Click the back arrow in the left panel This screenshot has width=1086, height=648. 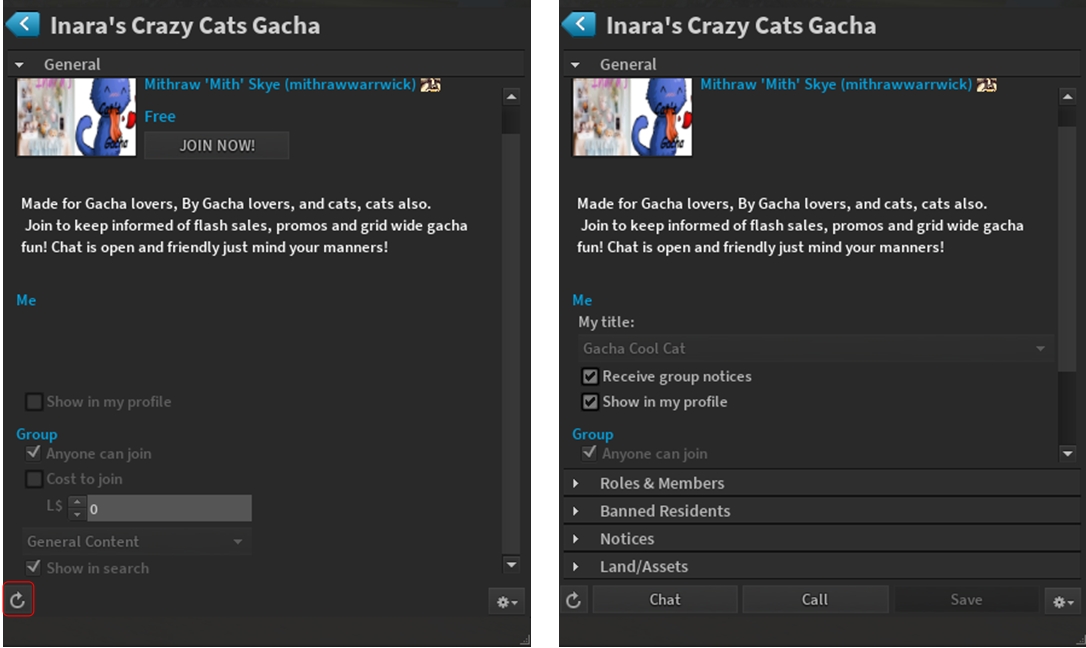click(23, 25)
